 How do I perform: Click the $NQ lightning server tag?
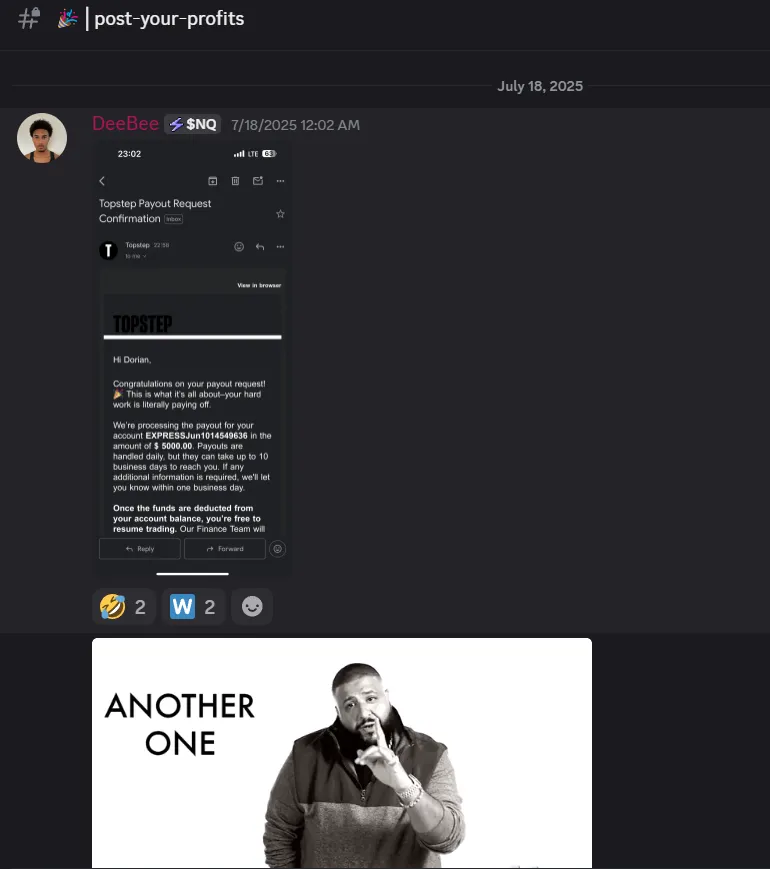(x=192, y=124)
